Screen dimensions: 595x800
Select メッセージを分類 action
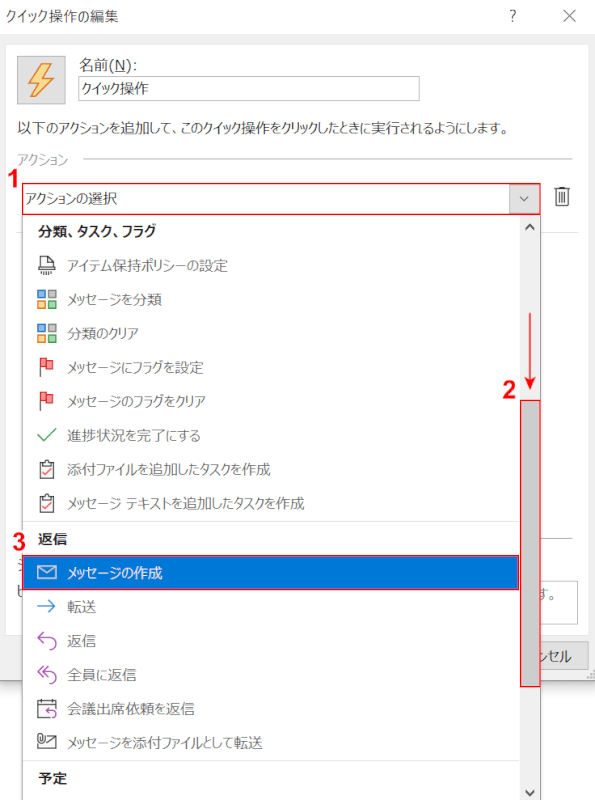[x=271, y=299]
